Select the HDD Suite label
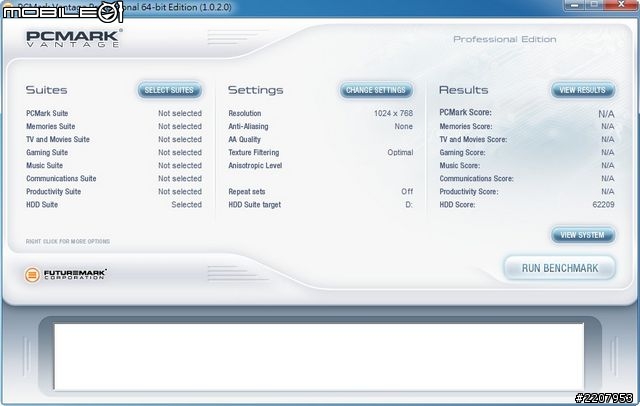 click(x=42, y=205)
